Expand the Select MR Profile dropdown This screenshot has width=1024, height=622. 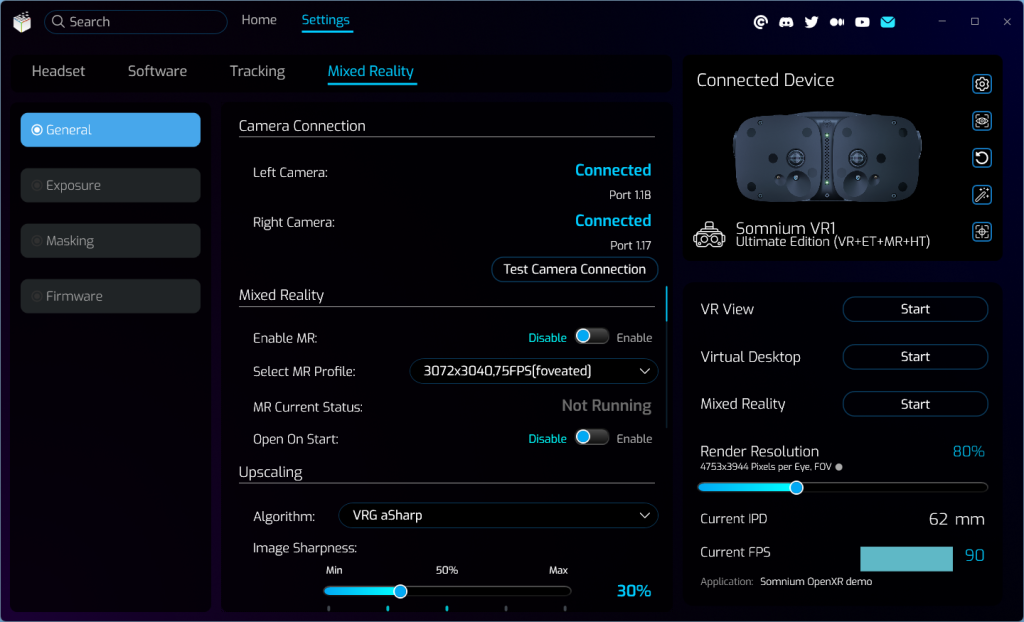[x=534, y=371]
